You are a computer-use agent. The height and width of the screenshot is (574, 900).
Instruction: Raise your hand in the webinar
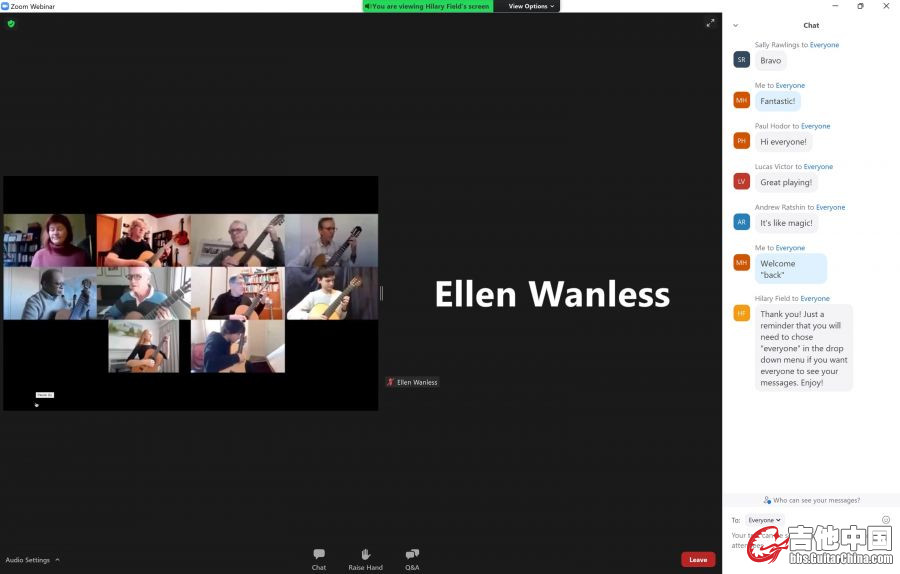[365, 558]
